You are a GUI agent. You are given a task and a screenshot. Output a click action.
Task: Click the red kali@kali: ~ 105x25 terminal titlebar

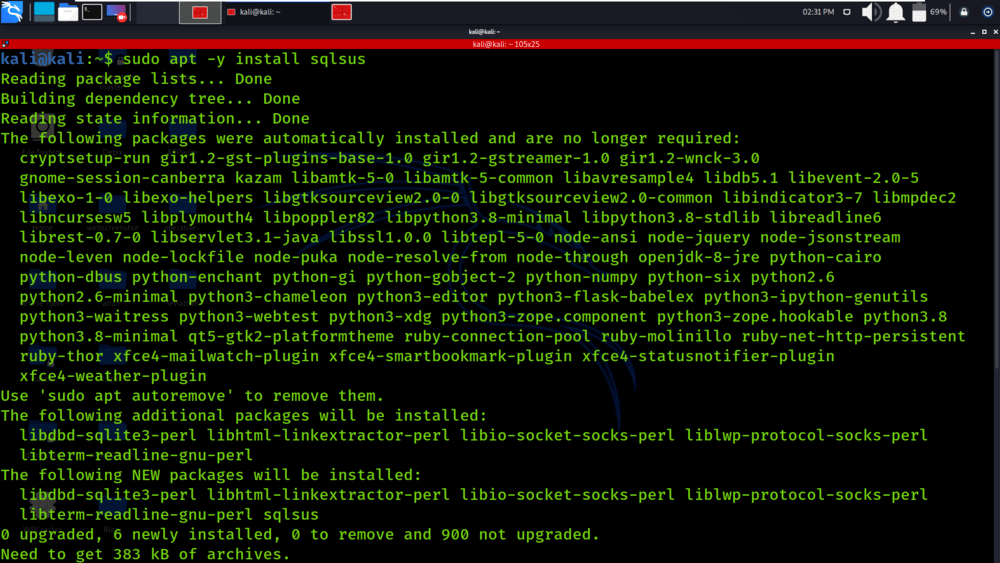pyautogui.click(x=500, y=44)
